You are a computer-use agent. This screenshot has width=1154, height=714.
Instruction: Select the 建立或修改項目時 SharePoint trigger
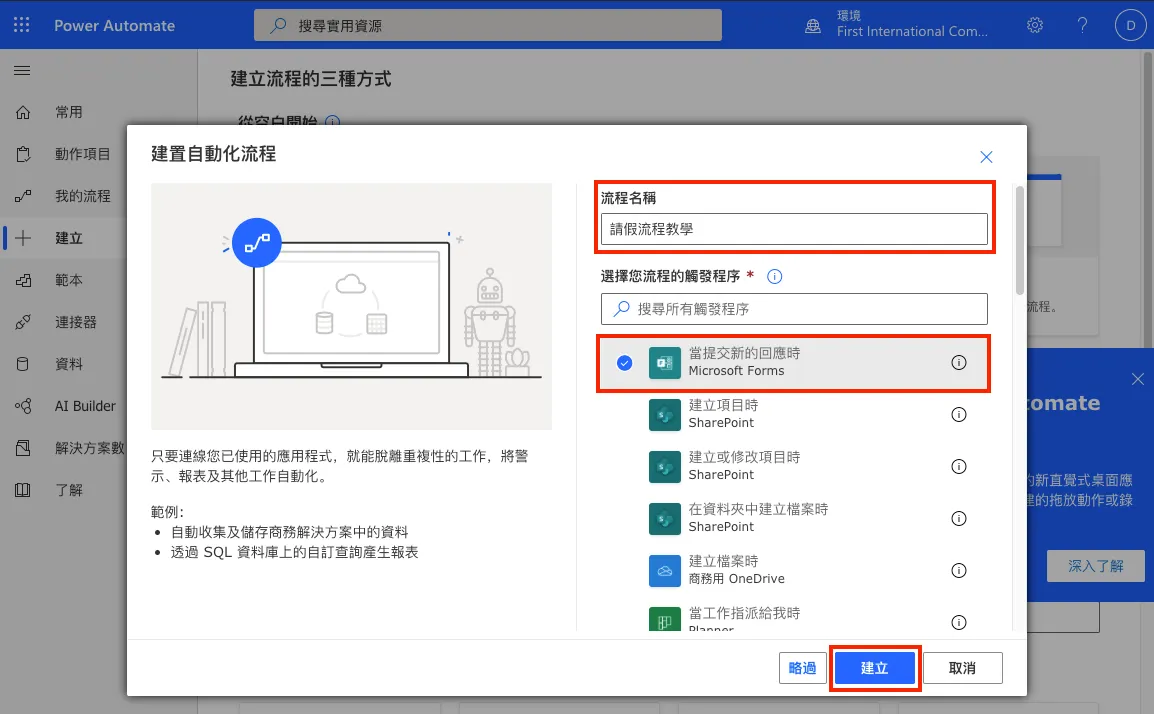(x=793, y=467)
